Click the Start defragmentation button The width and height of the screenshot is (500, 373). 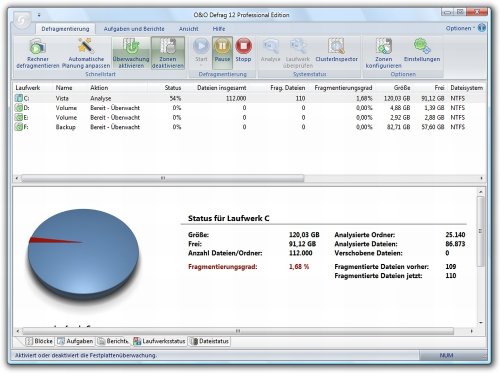pyautogui.click(x=201, y=51)
